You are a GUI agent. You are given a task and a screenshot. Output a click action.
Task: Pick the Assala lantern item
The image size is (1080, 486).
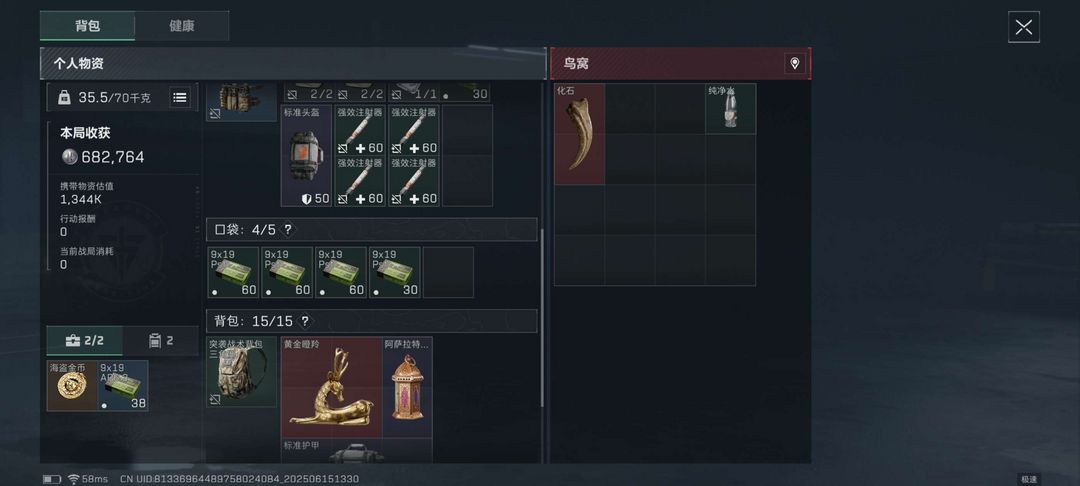tap(408, 387)
